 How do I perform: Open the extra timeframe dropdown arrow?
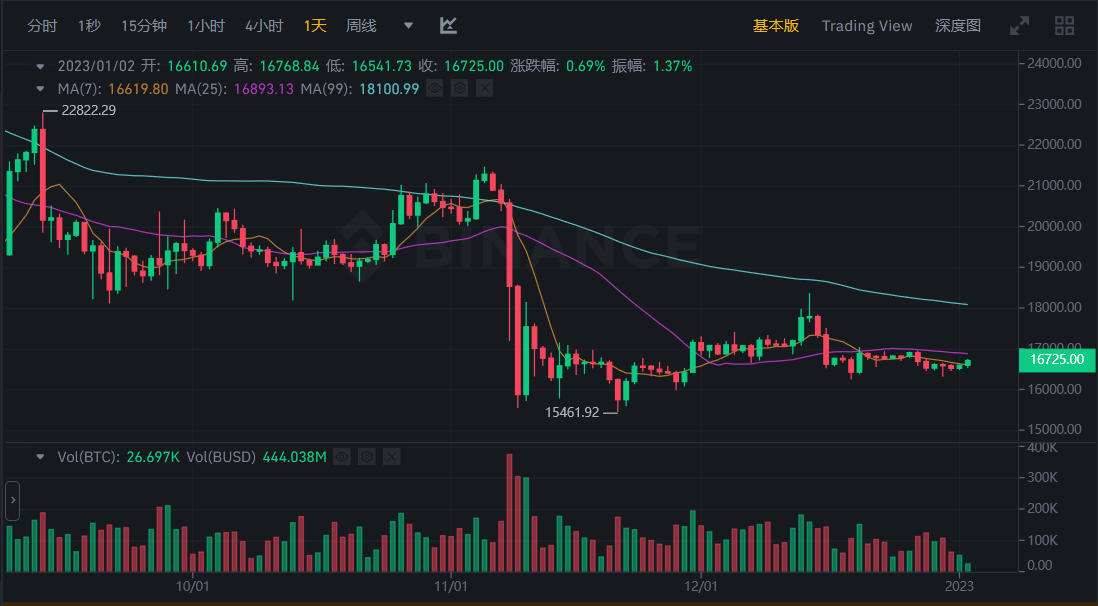[407, 25]
